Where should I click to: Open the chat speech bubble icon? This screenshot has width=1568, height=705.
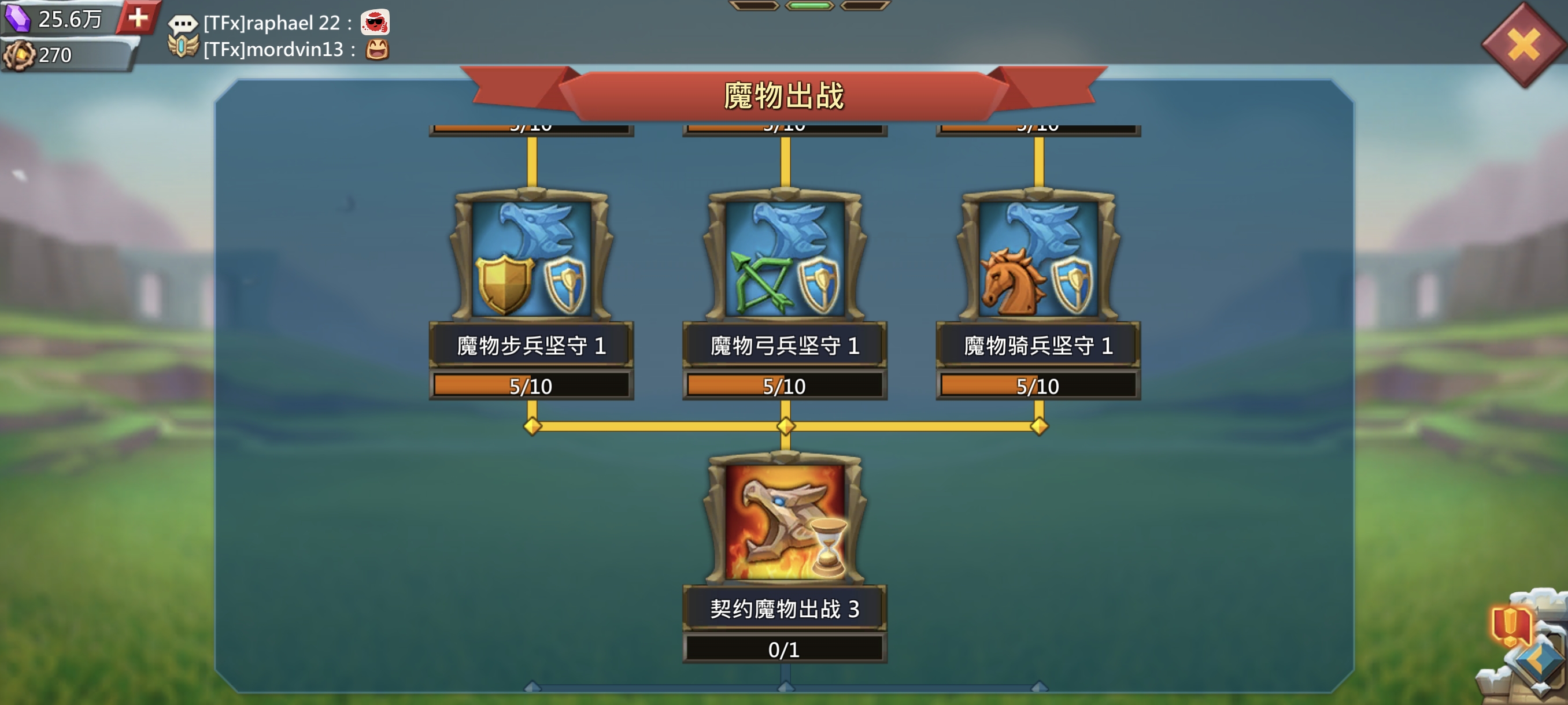pos(183,24)
